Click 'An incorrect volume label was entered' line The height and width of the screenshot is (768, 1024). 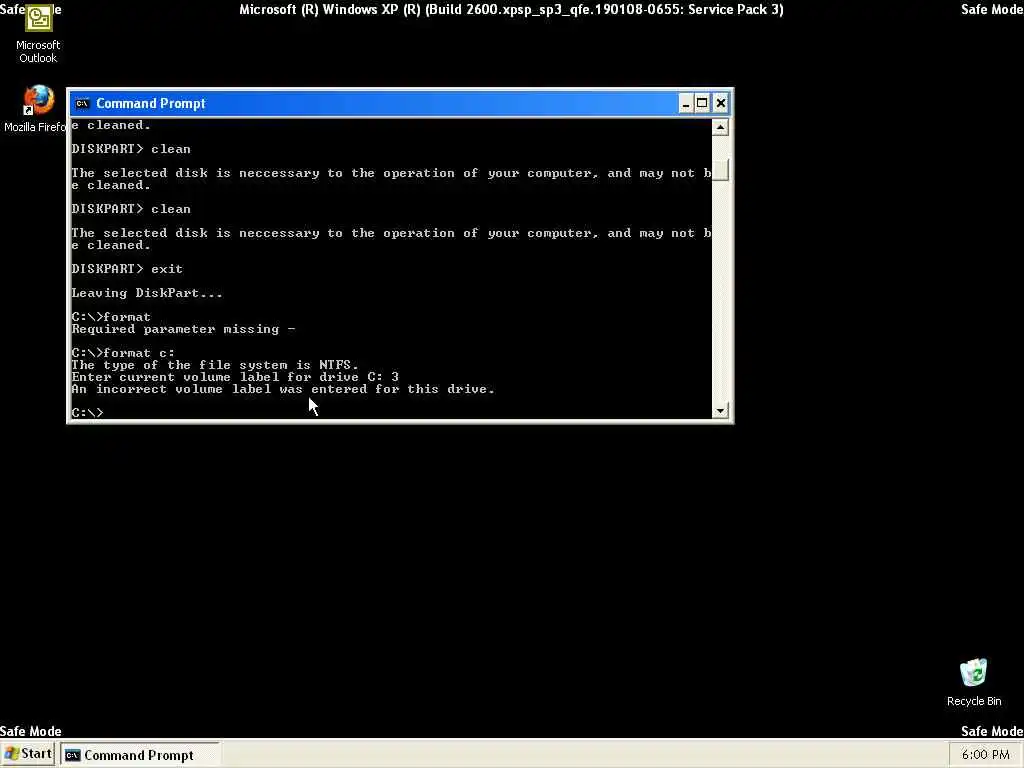point(283,389)
